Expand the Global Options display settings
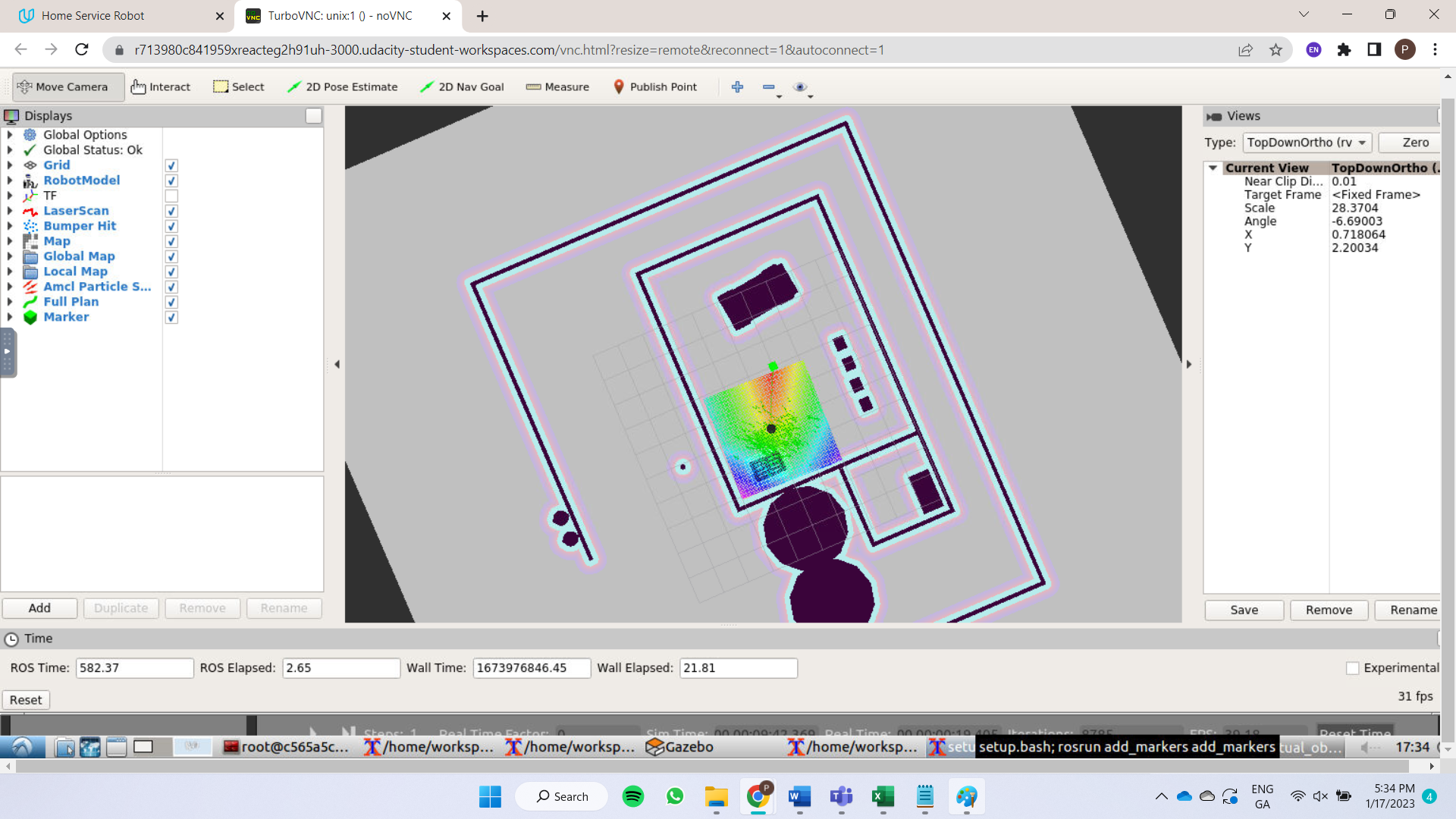 coord(10,134)
